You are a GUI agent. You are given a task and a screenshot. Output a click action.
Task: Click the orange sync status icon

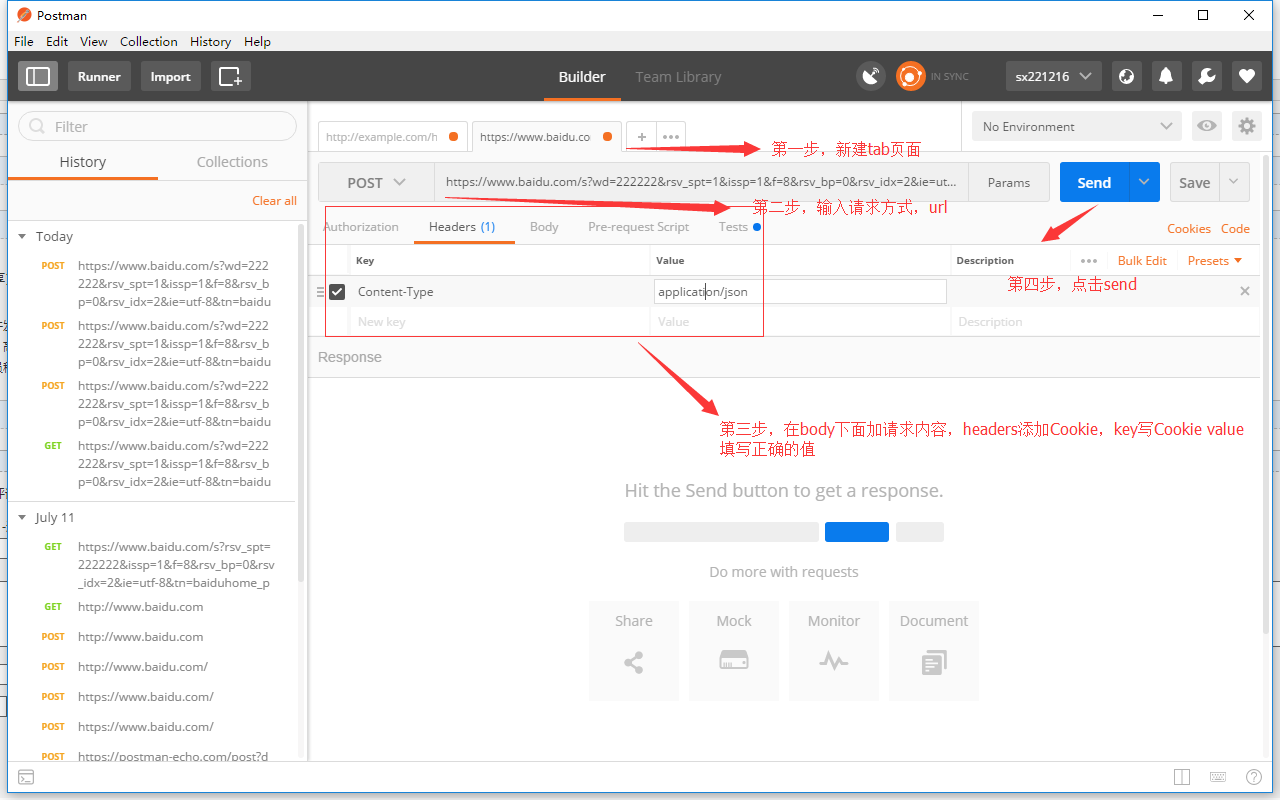coord(911,76)
